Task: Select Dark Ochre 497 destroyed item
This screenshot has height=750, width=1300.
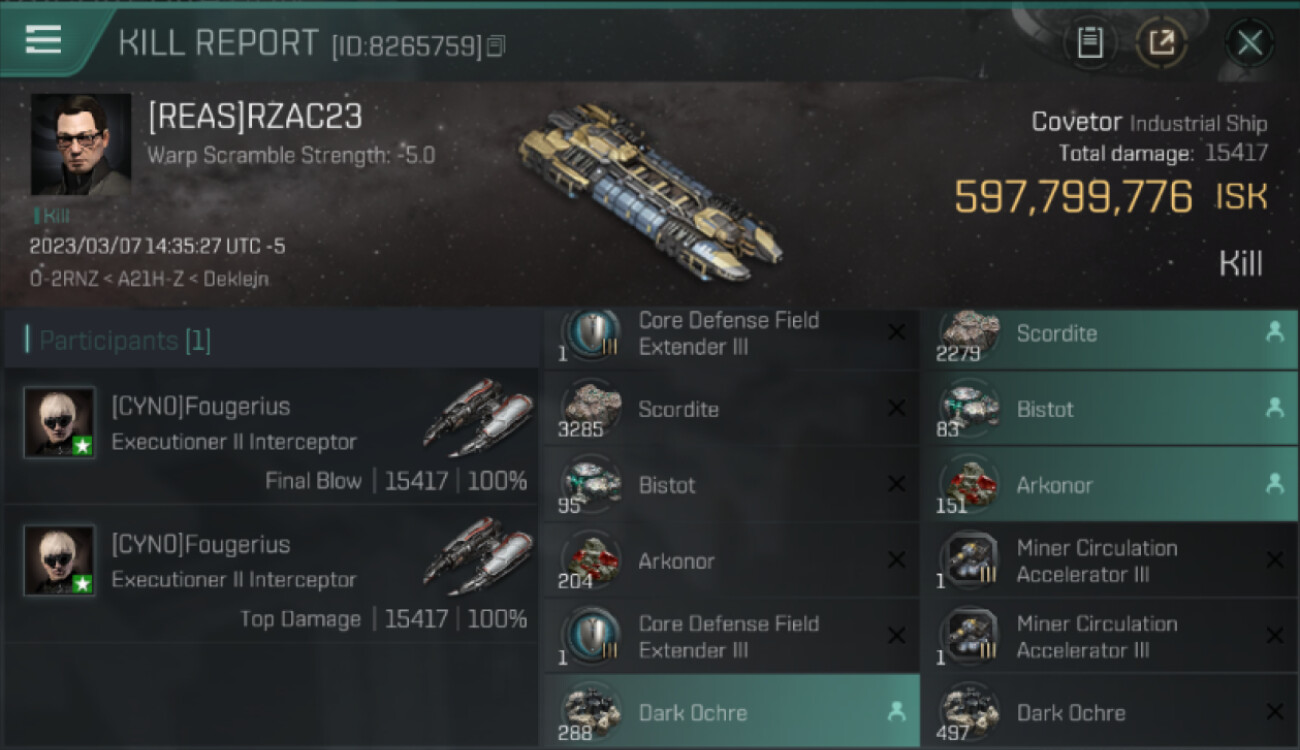Action: point(1109,711)
